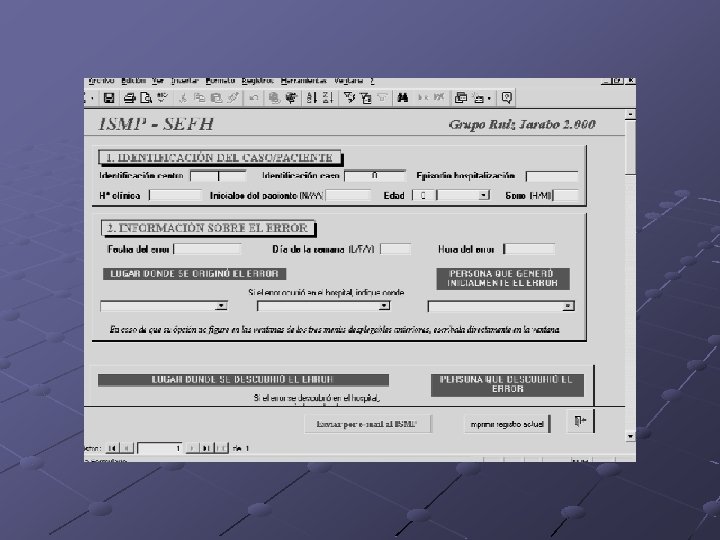Click the Apply Filter funnel icon
Image resolution: width=720 pixels, height=540 pixels.
382,98
